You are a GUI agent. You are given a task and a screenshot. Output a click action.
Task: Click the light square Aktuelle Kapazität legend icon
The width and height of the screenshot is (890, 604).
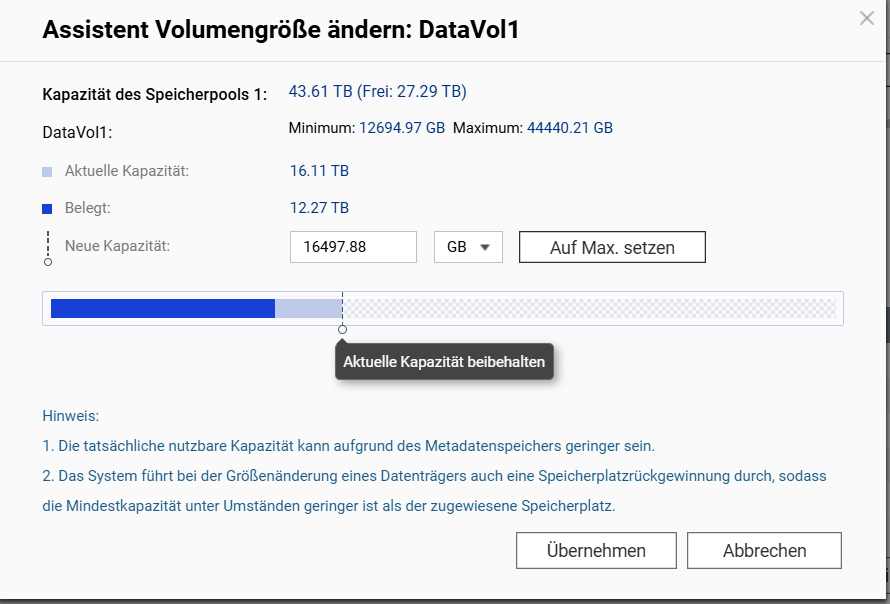[47, 171]
